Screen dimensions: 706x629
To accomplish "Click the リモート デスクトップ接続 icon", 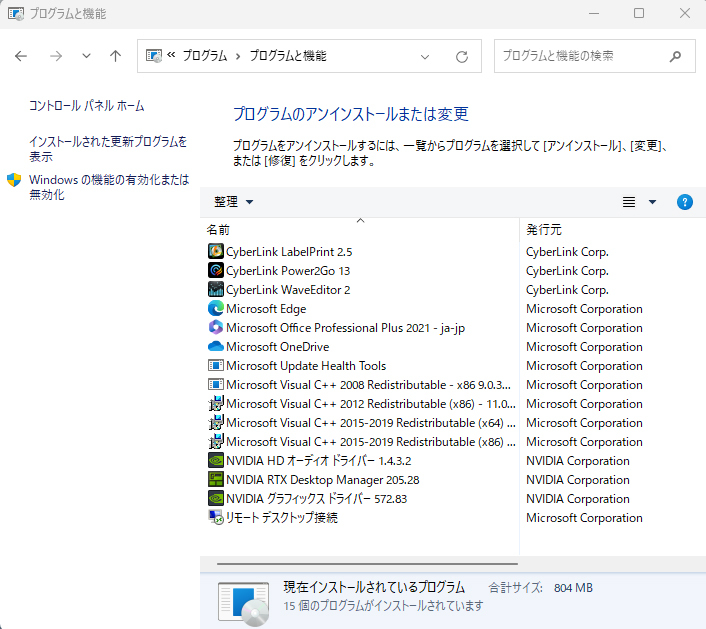I will pos(216,517).
